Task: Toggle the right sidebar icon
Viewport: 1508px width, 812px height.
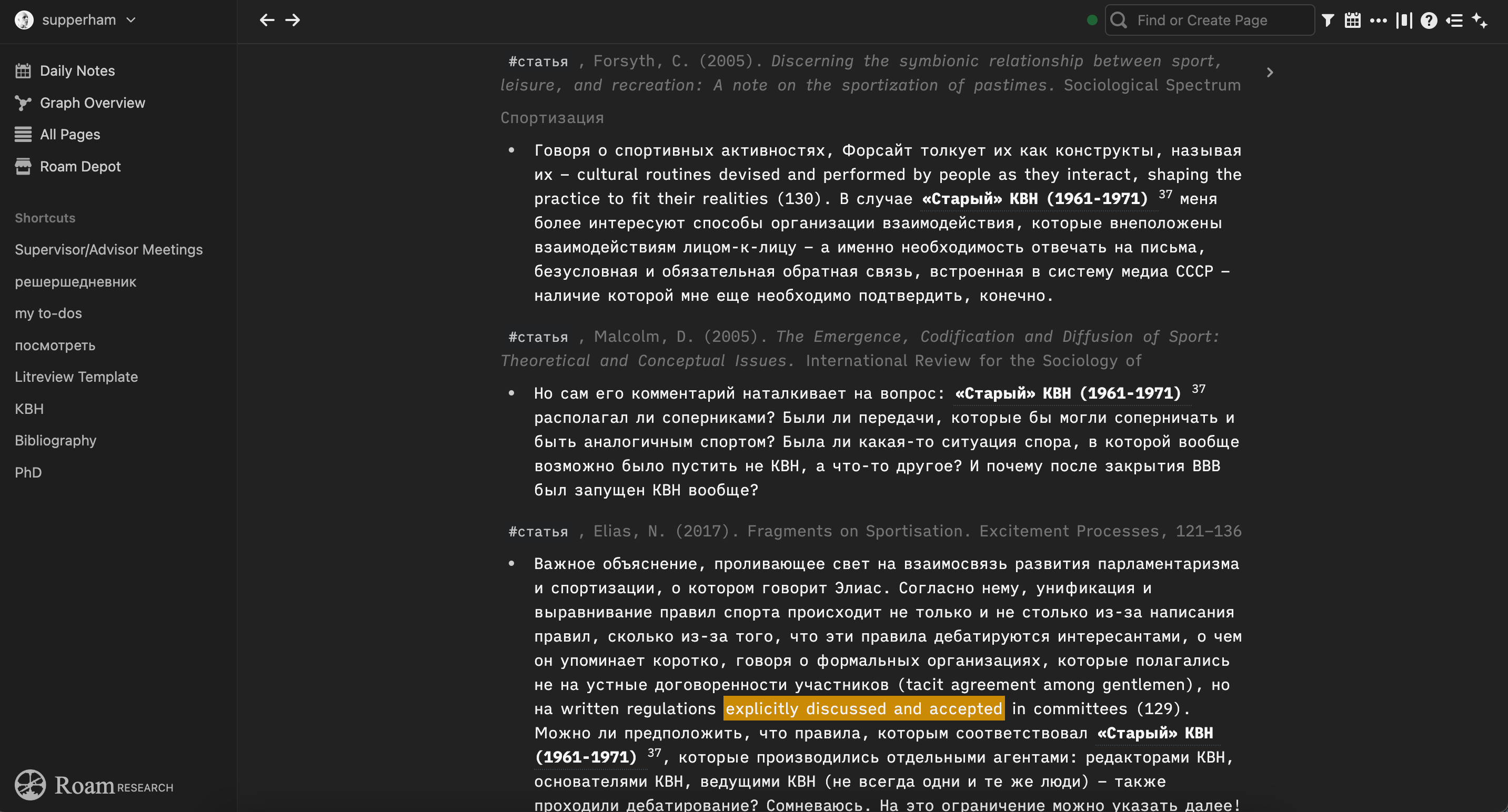Action: coord(1454,21)
